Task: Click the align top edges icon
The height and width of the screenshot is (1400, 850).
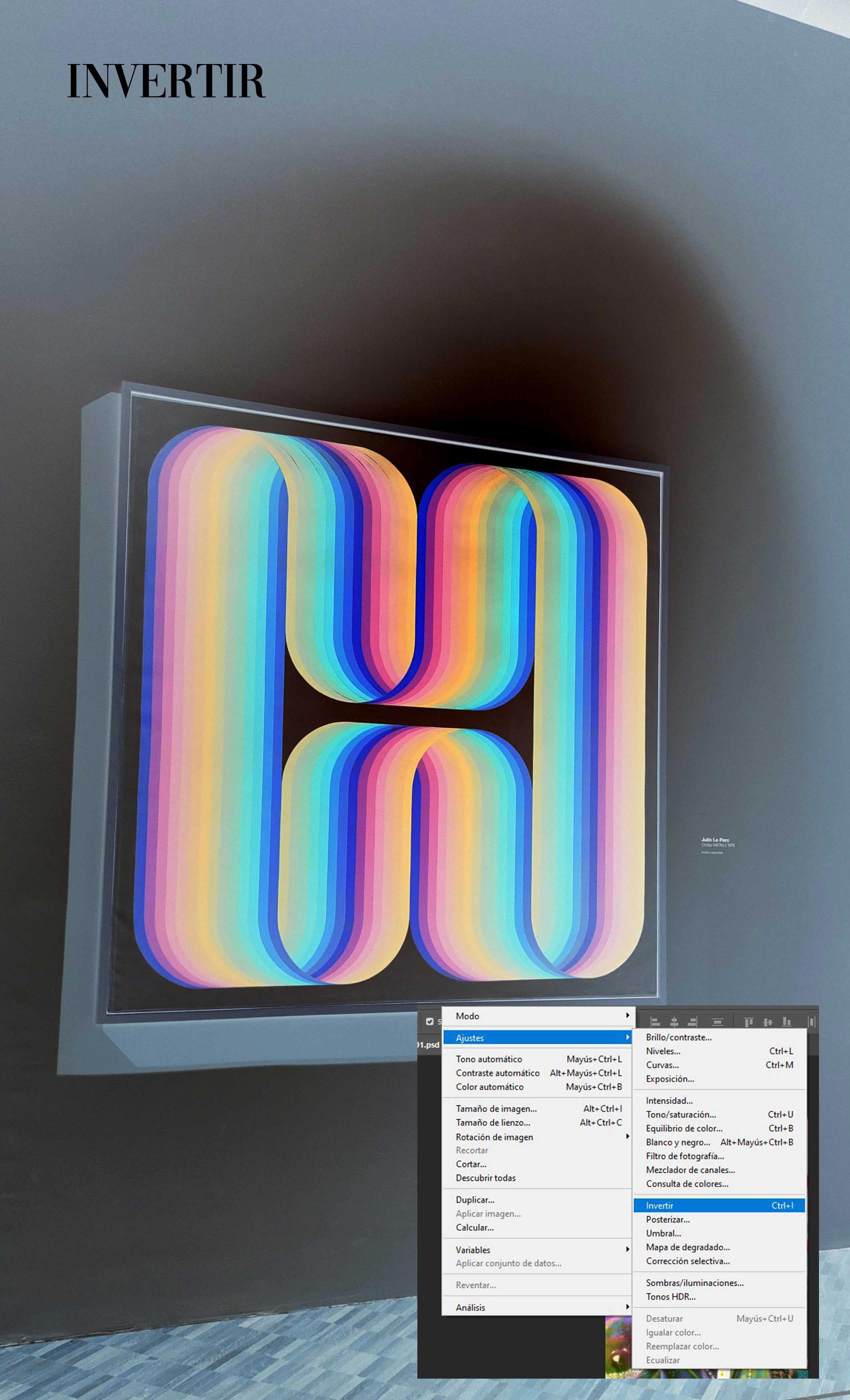Action: [x=749, y=1022]
